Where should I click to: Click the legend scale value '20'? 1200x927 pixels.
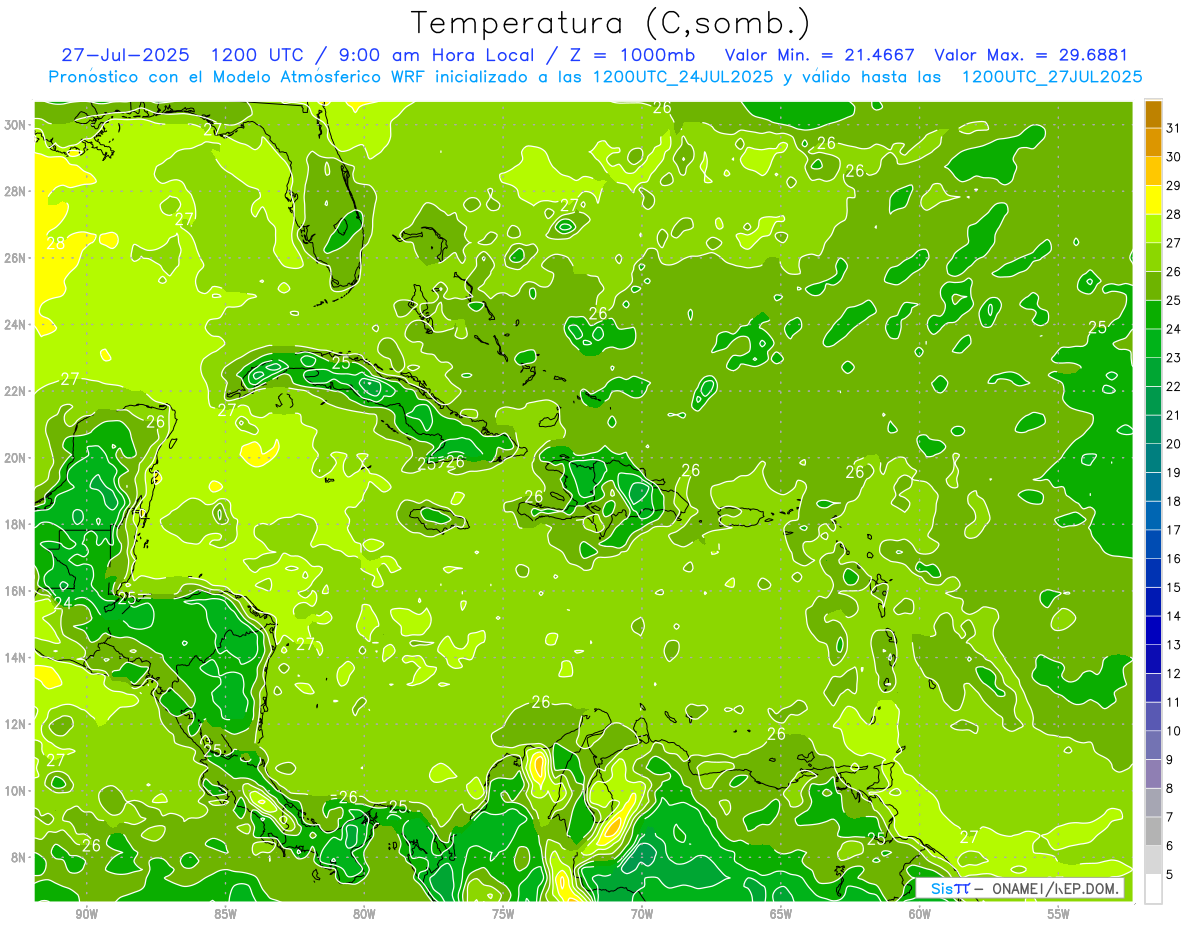(1174, 444)
